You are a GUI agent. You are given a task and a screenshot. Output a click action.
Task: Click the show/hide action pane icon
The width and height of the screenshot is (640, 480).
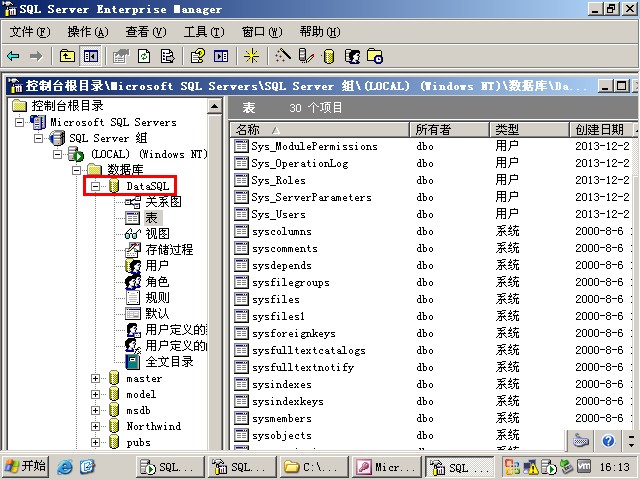point(221,56)
